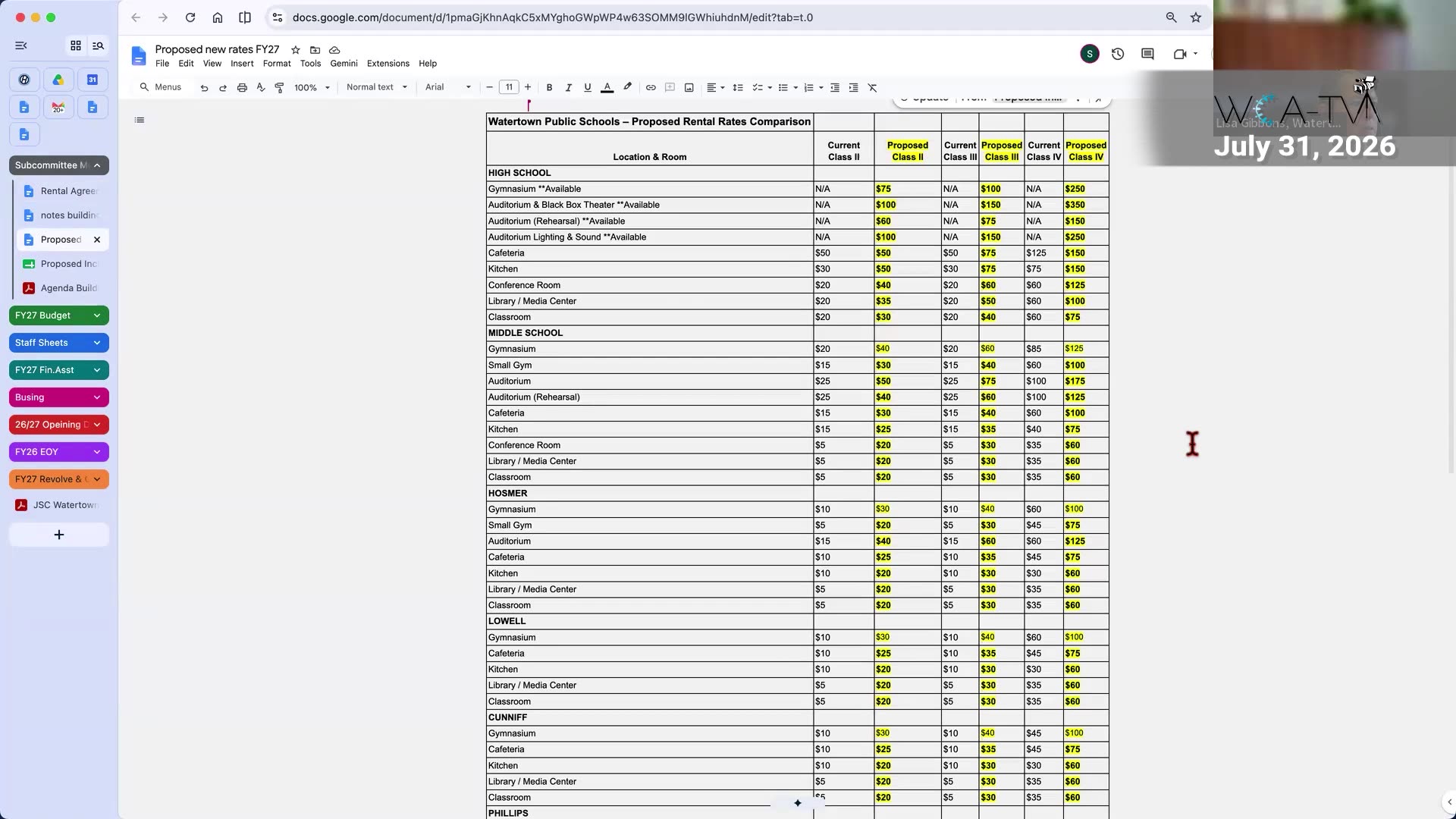Image resolution: width=1456 pixels, height=819 pixels.
Task: Increase indent of the paragraph
Action: click(854, 88)
